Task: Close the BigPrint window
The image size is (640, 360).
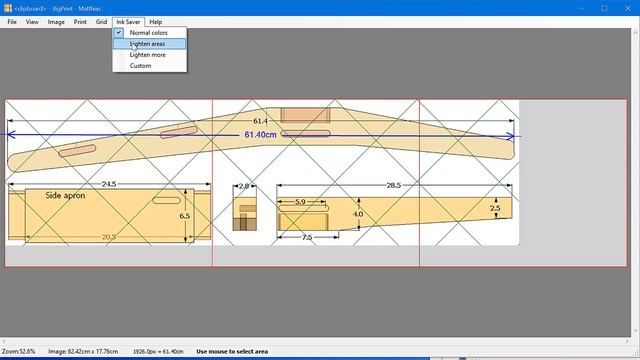Action: pos(628,8)
